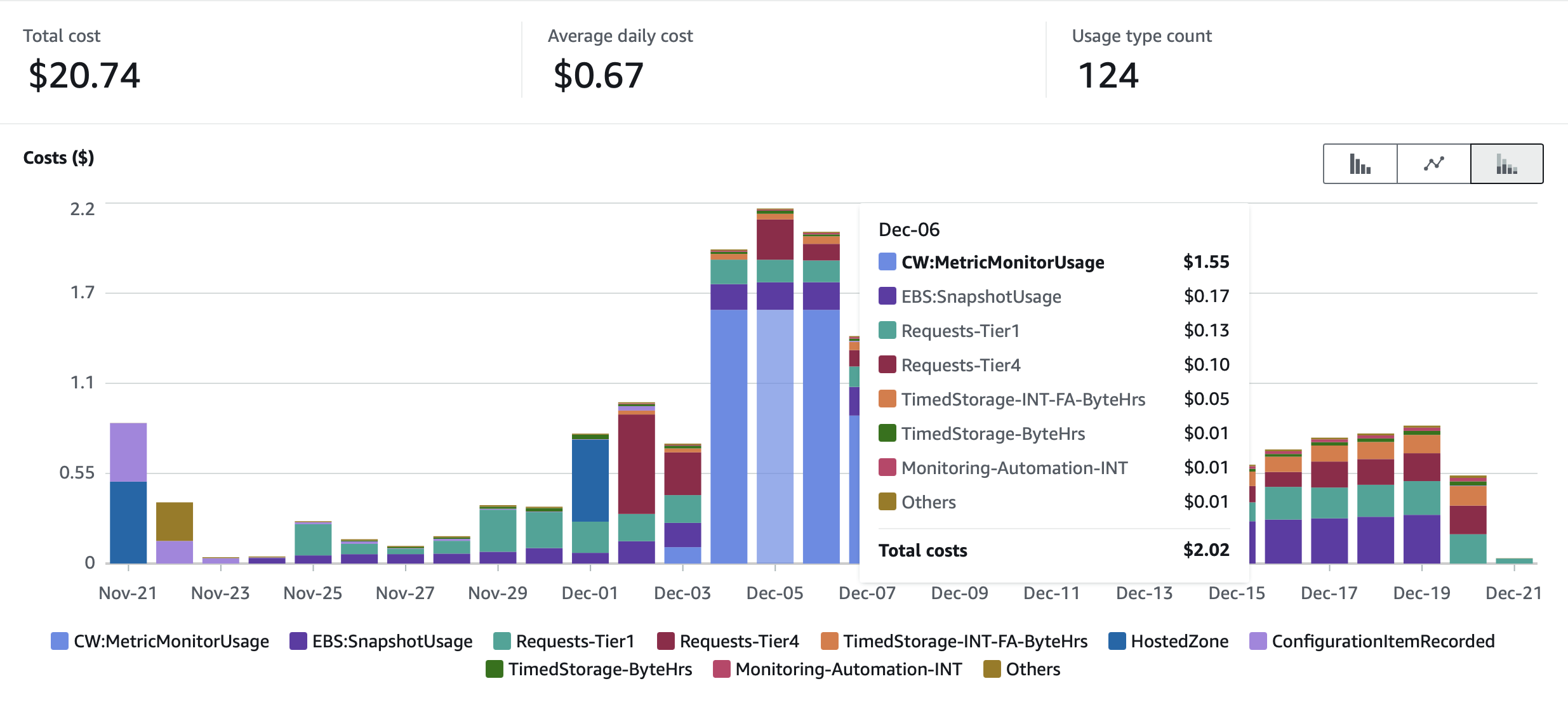Toggle EBS:SnapshotUsage legend color swatch
The height and width of the screenshot is (707, 1568).
tap(298, 641)
